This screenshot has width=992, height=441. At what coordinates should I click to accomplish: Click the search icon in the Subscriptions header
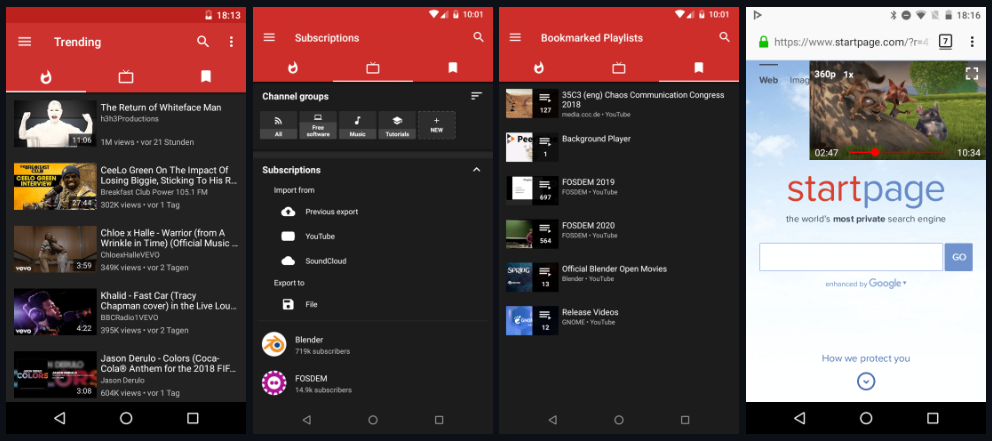point(478,38)
